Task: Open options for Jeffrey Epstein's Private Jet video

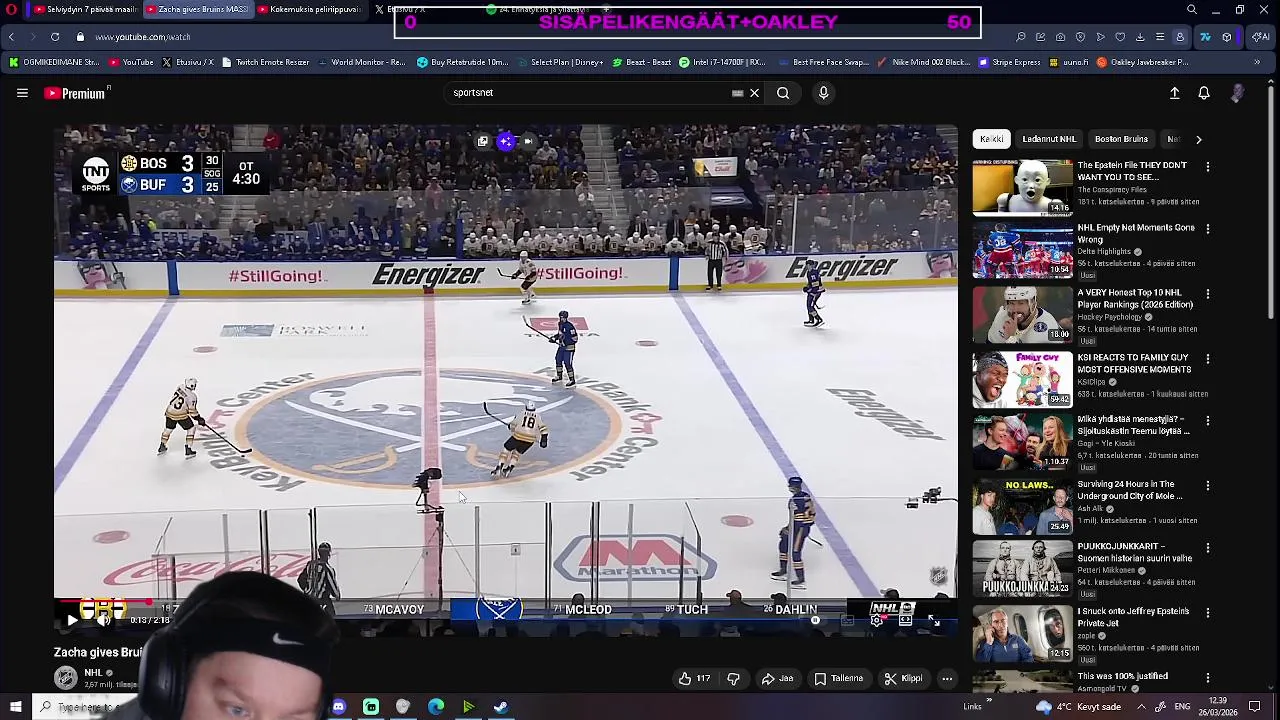Action: click(1207, 613)
